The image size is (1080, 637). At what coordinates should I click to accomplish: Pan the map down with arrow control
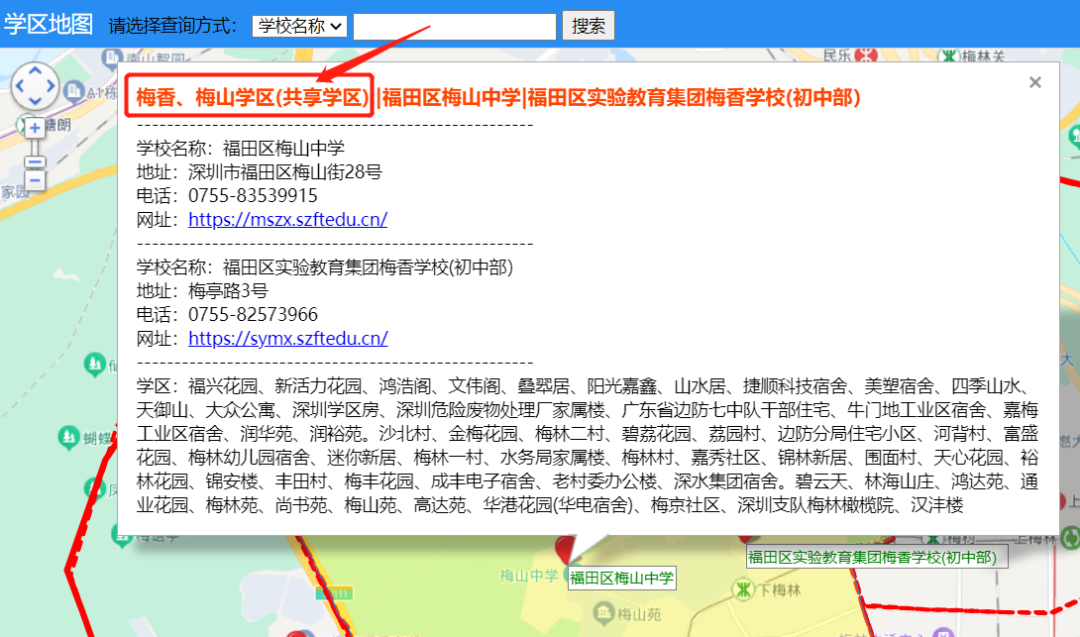(35, 101)
